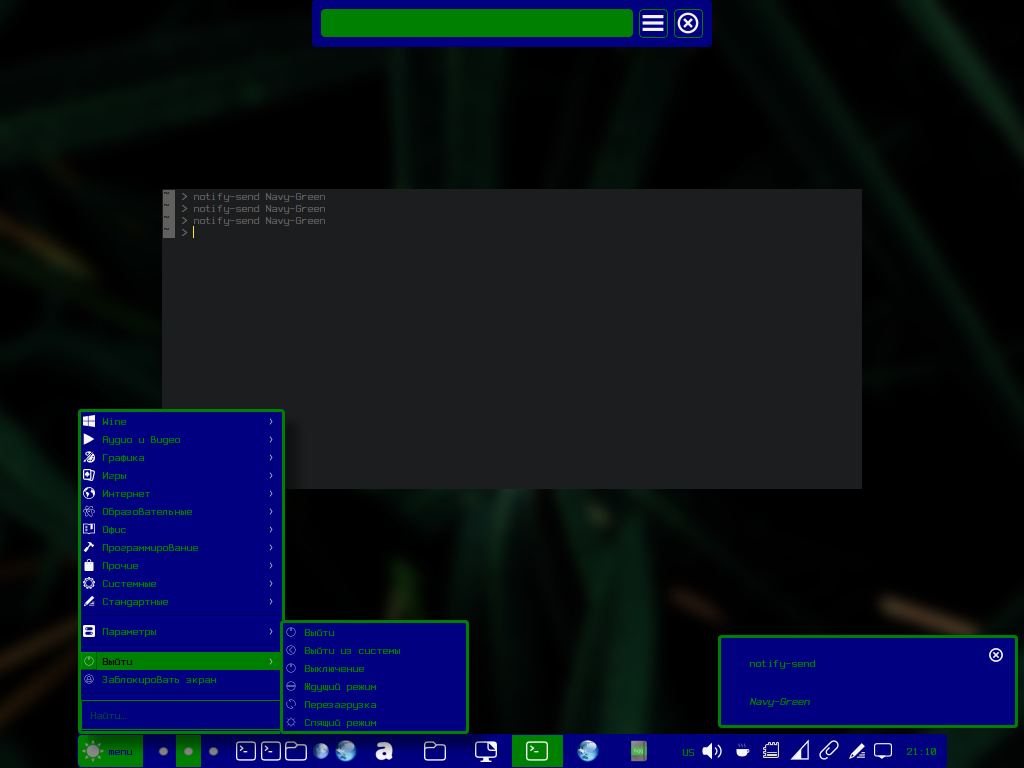The height and width of the screenshot is (768, 1024).
Task: Open the paperclip clipboard tray icon
Action: [829, 751]
